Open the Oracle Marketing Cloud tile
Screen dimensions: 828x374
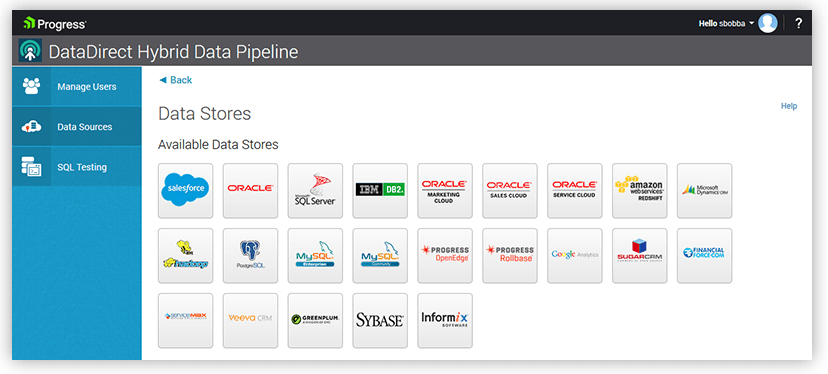445,191
